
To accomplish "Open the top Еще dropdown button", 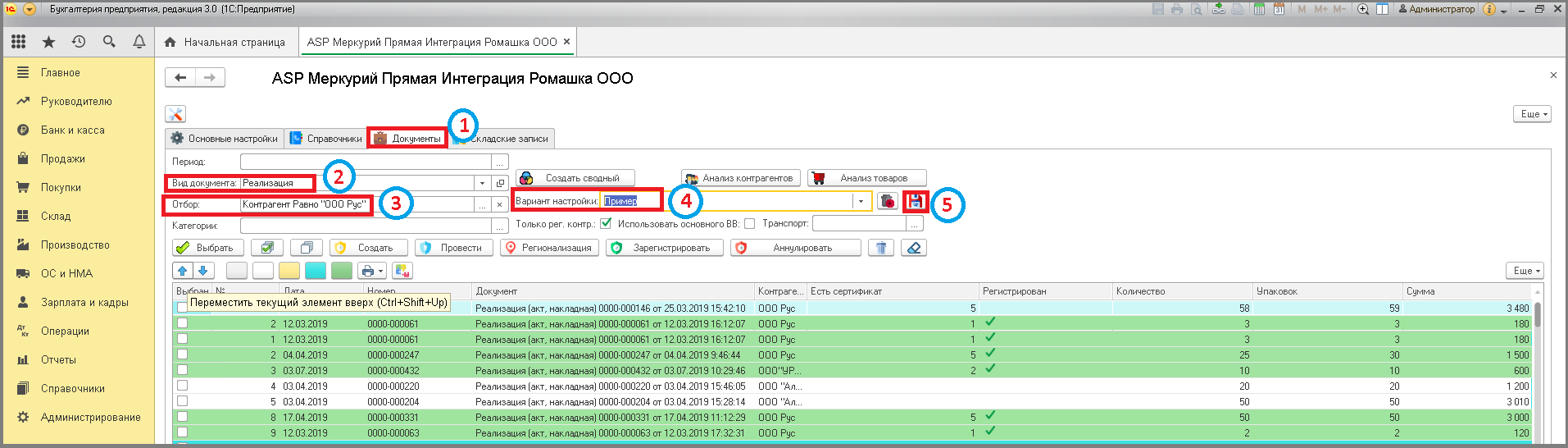I will click(1532, 114).
